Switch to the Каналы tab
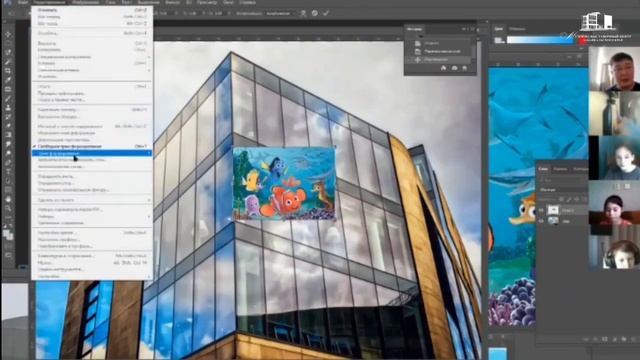The width and height of the screenshot is (640, 360). coord(560,169)
